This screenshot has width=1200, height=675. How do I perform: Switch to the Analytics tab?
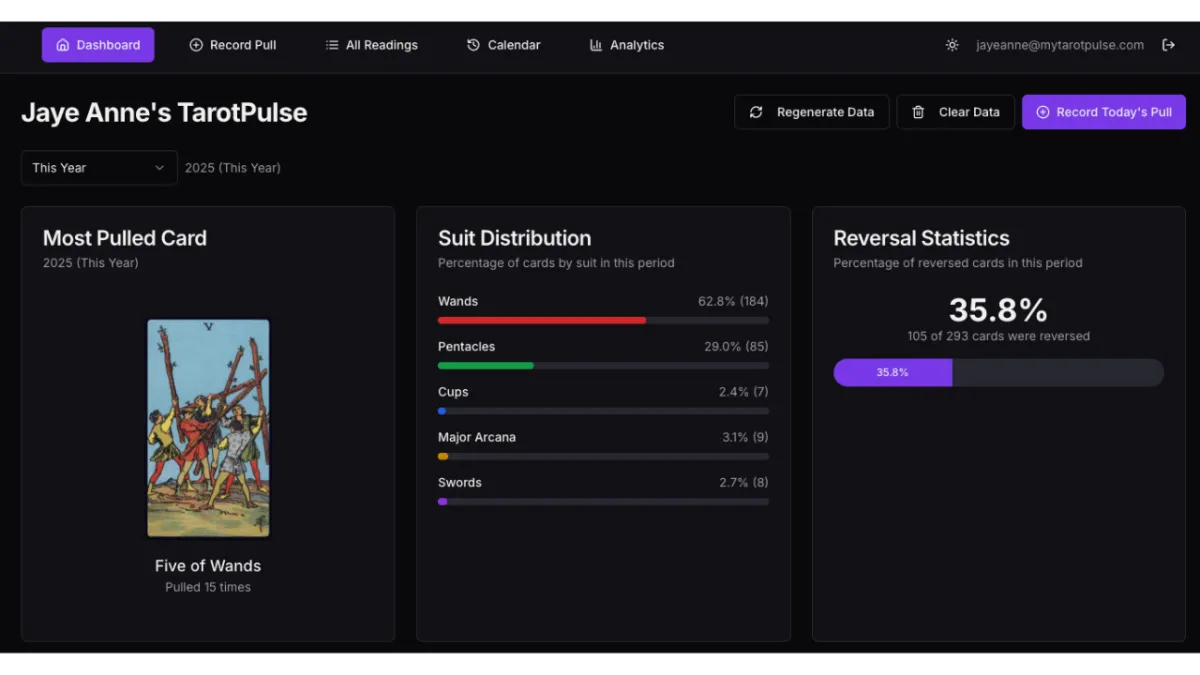pos(636,45)
